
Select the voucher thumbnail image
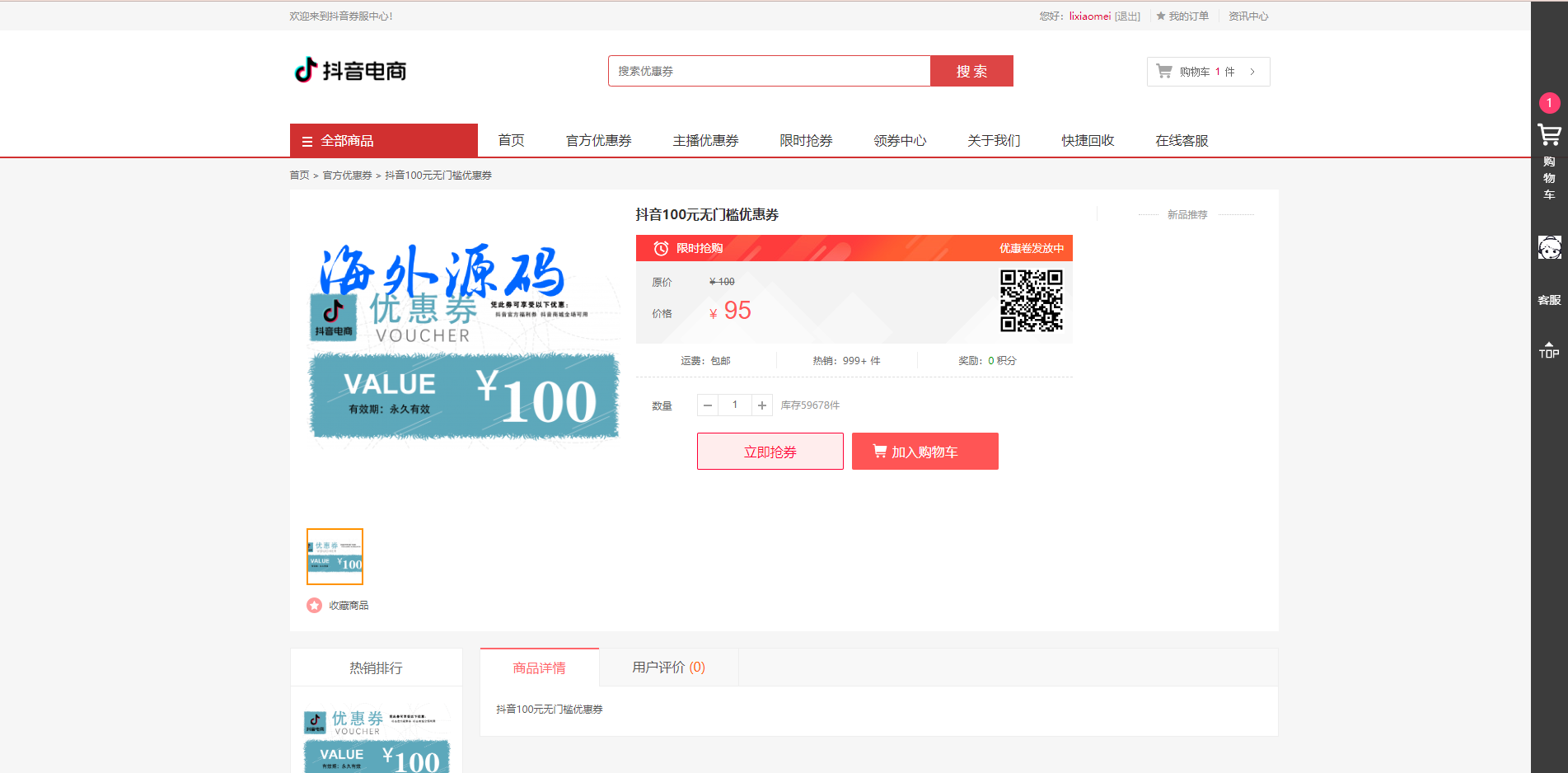point(335,556)
